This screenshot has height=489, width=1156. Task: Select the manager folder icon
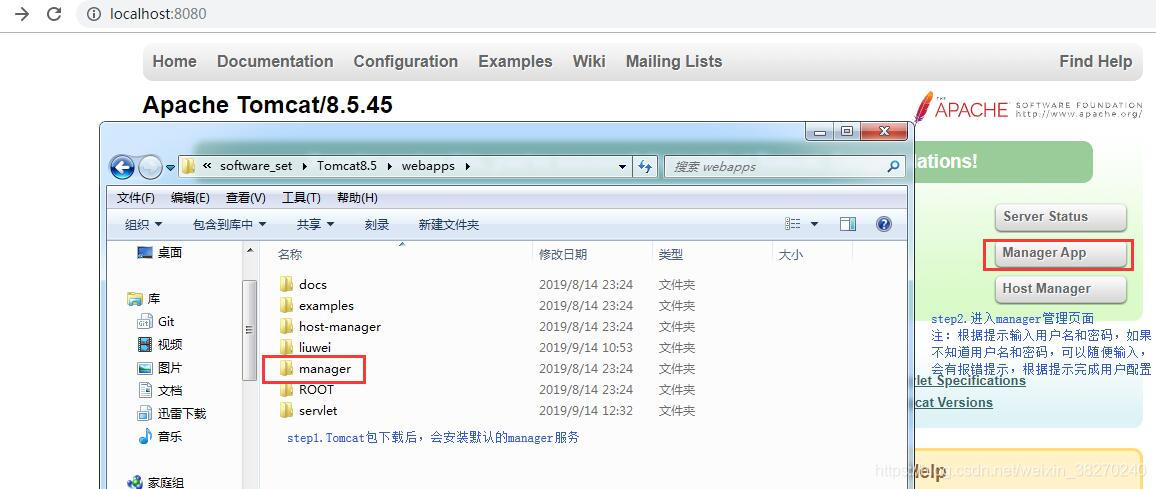pyautogui.click(x=287, y=368)
